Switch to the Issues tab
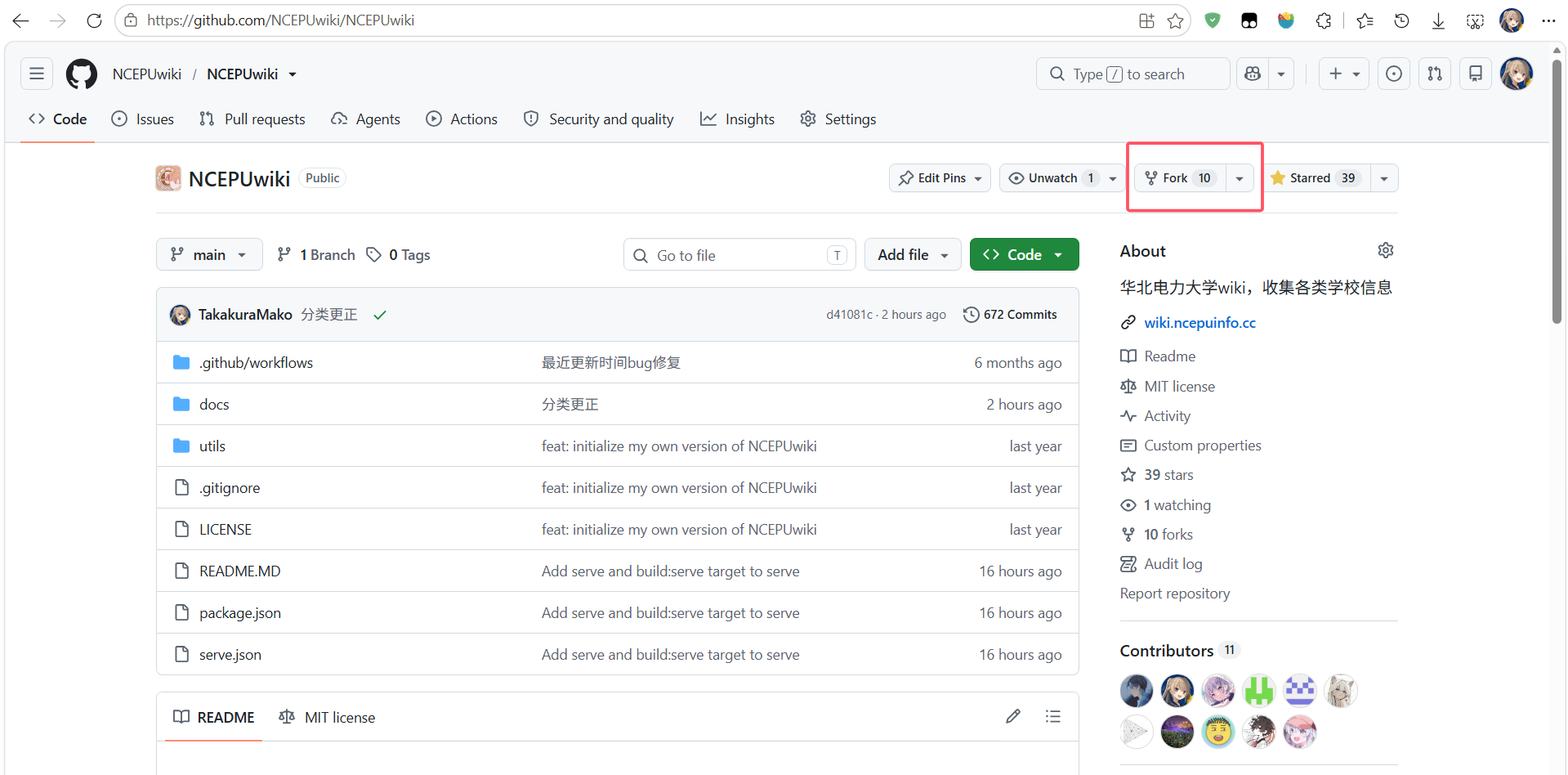This screenshot has width=1568, height=775. (x=143, y=119)
